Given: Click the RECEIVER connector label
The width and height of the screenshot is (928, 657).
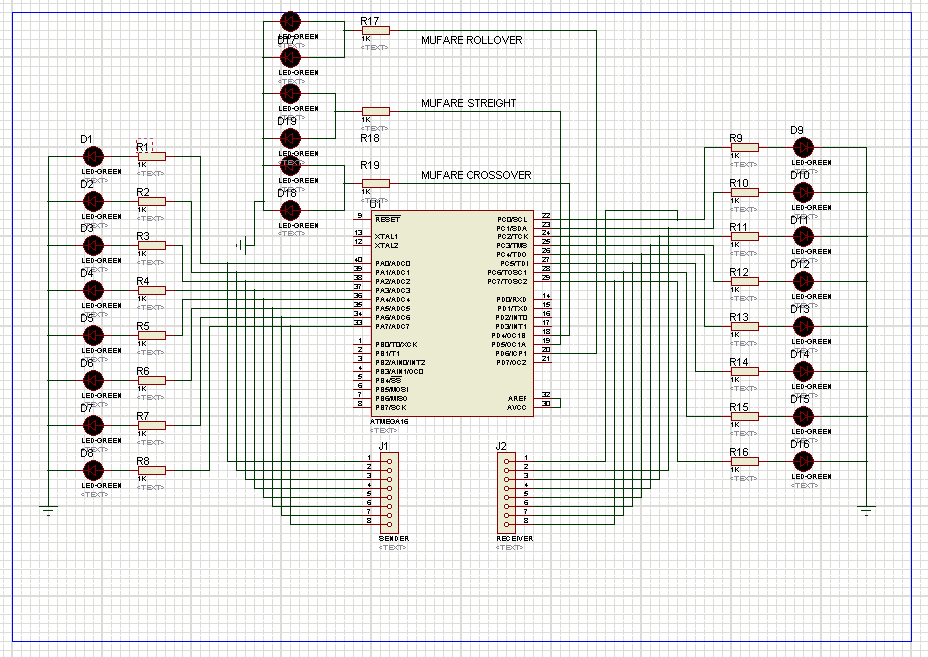Looking at the screenshot, I should (514, 539).
